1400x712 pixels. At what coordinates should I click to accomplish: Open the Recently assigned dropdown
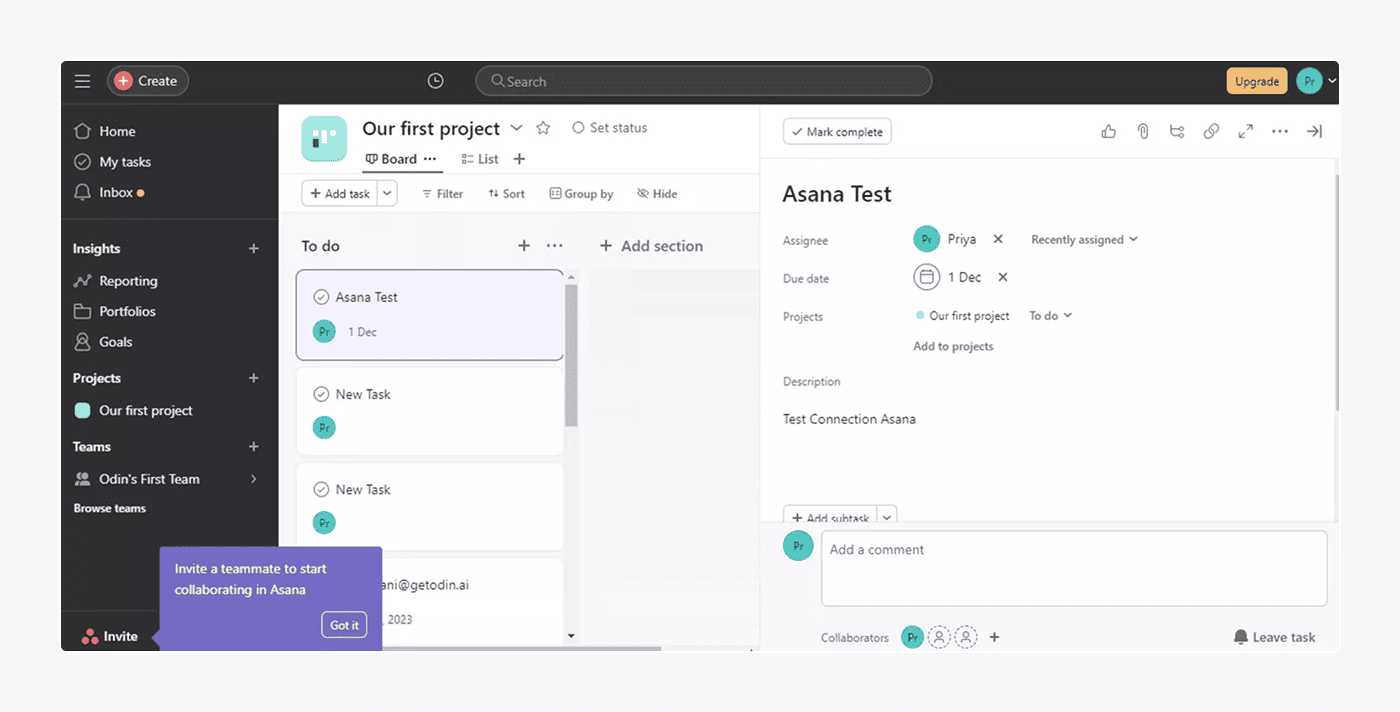(x=1084, y=240)
